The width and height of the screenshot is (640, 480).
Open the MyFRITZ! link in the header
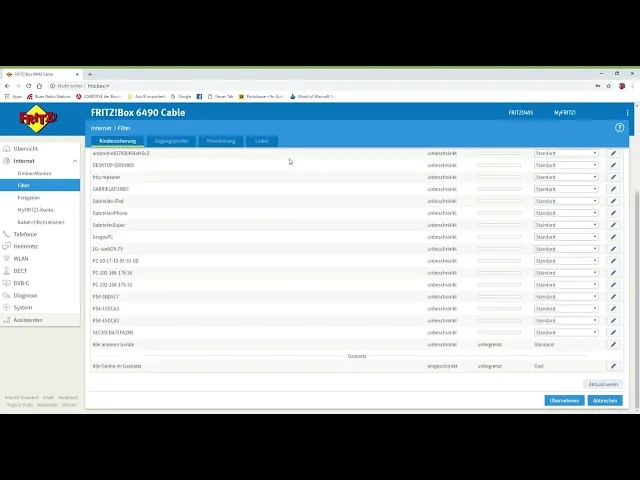coord(564,113)
